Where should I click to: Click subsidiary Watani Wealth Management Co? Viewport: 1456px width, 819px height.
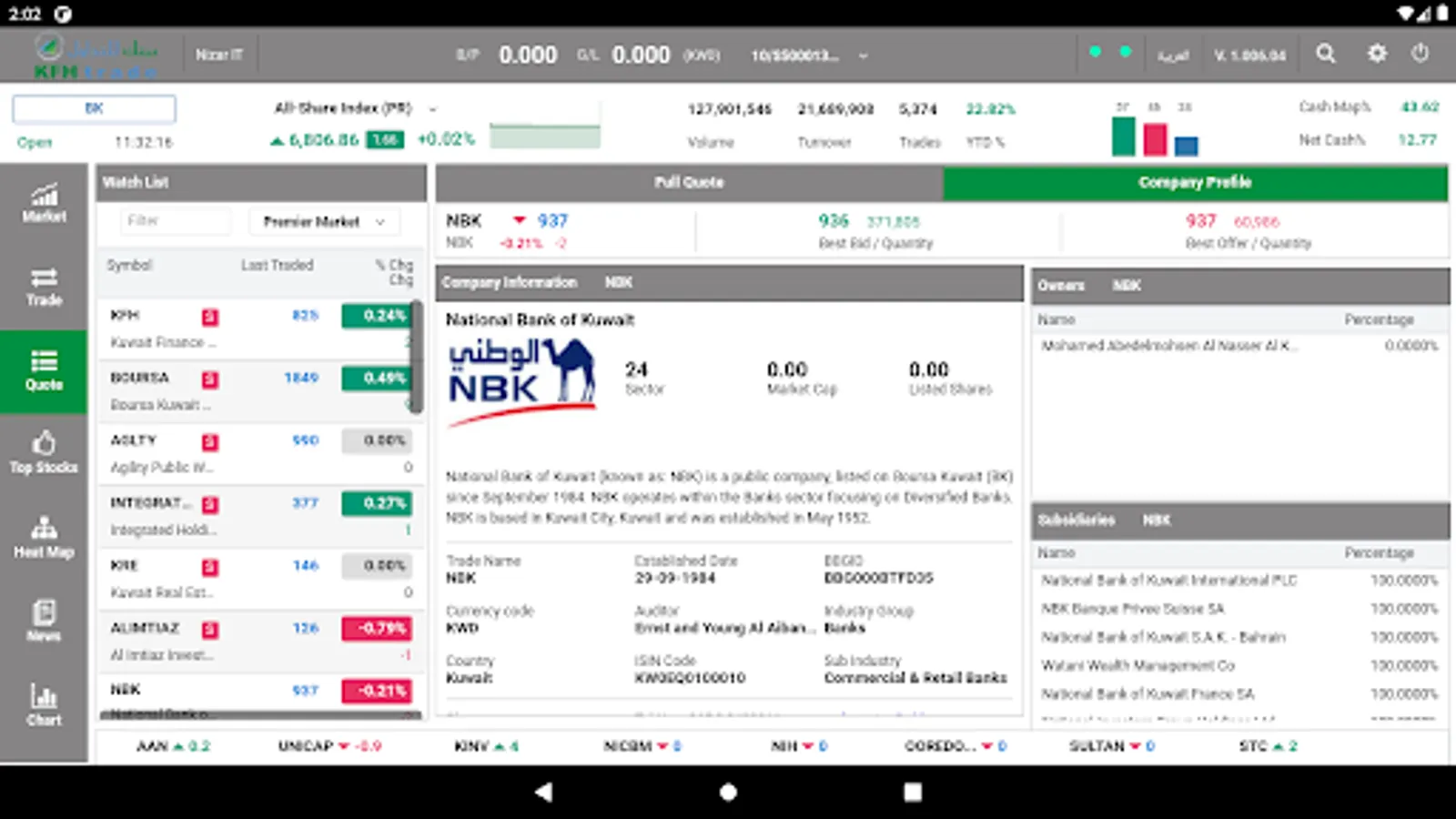(x=1137, y=665)
